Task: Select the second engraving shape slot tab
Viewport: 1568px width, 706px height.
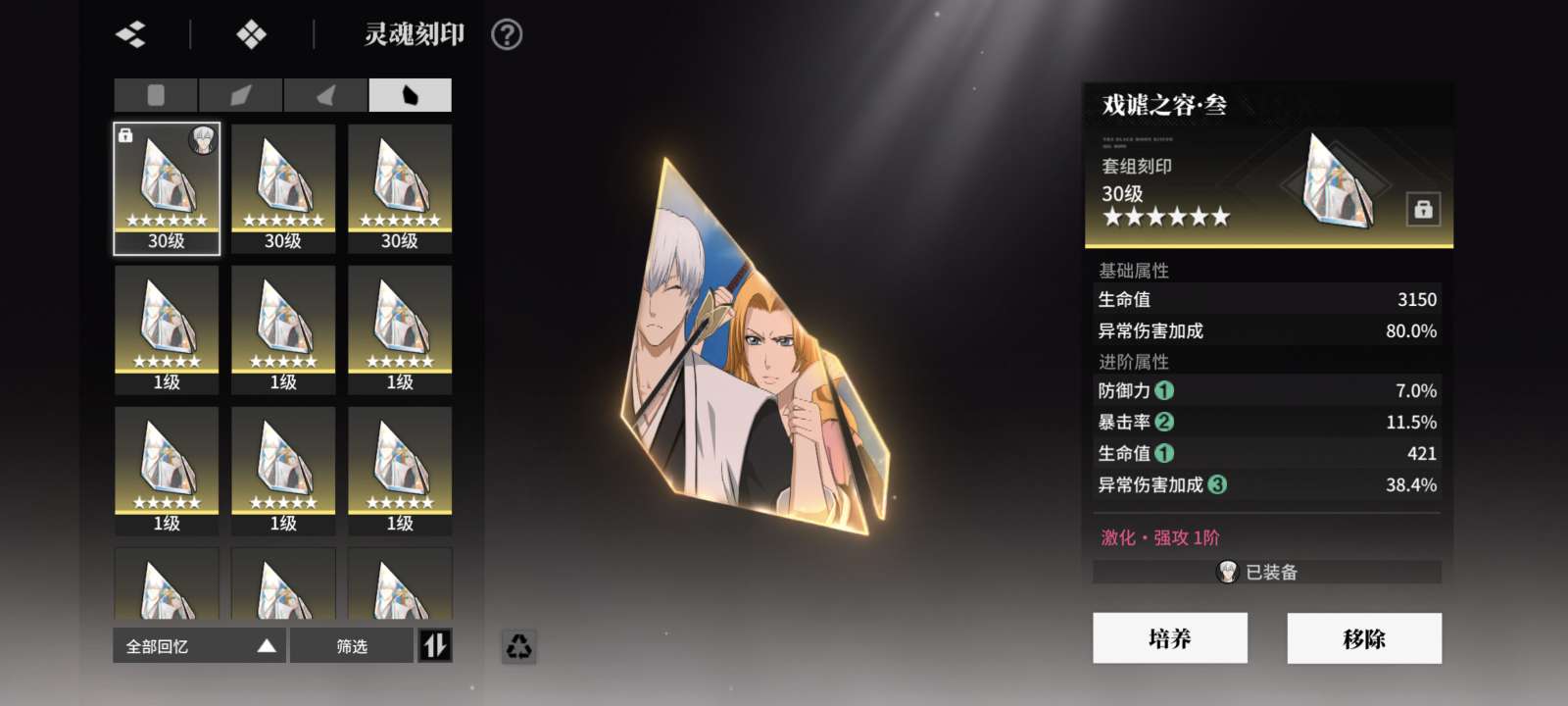Action: pyautogui.click(x=241, y=95)
